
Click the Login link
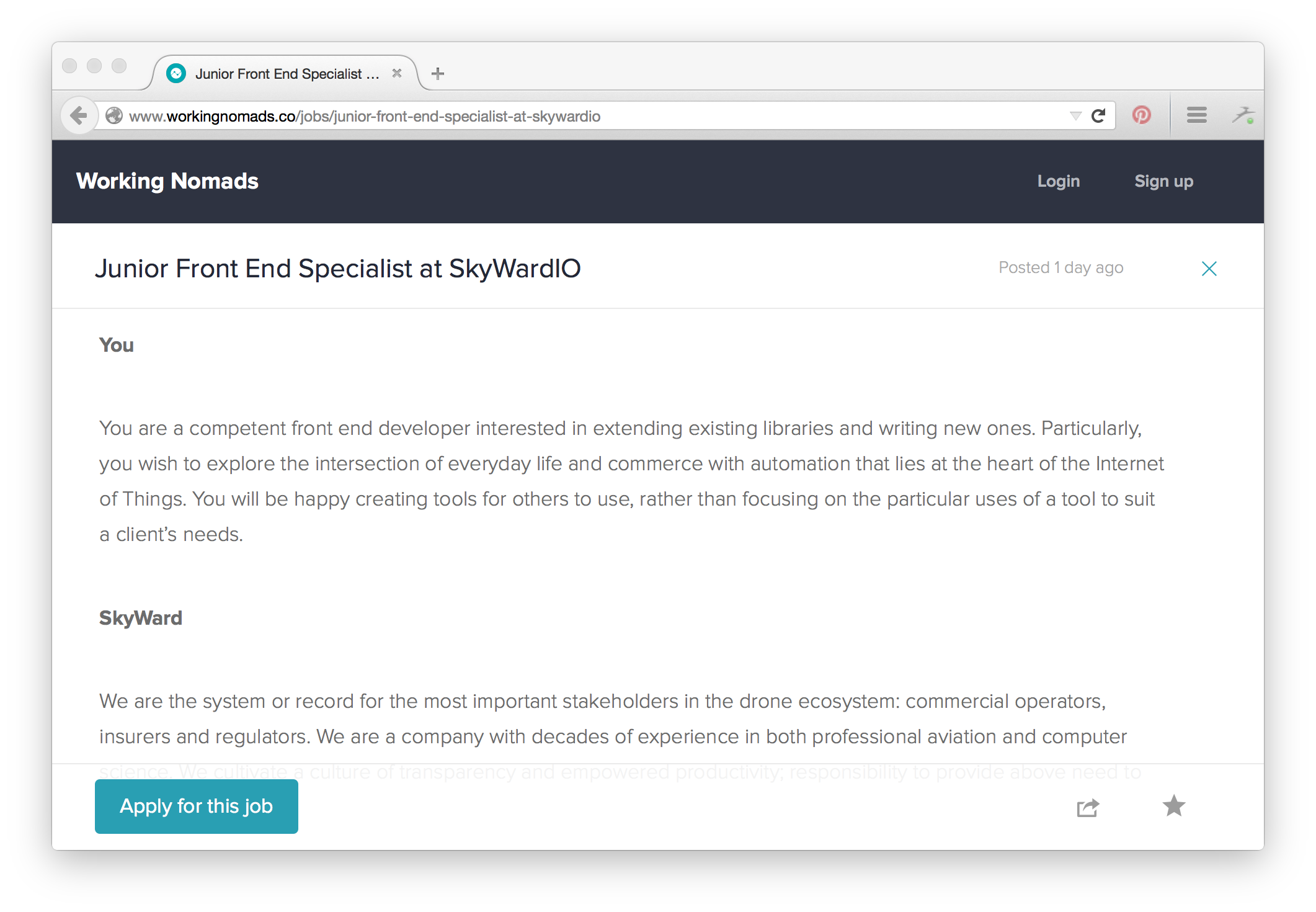click(x=1059, y=181)
